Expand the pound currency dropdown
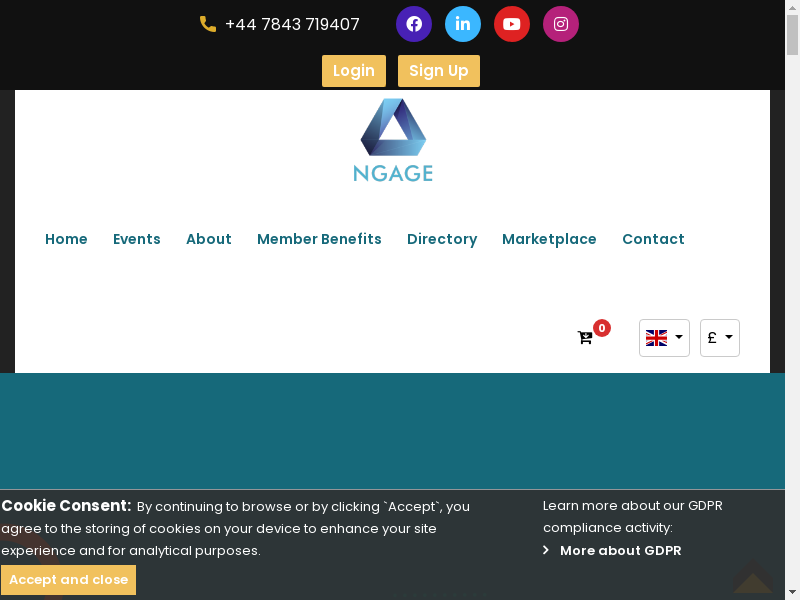This screenshot has height=600, width=800. pyautogui.click(x=720, y=338)
